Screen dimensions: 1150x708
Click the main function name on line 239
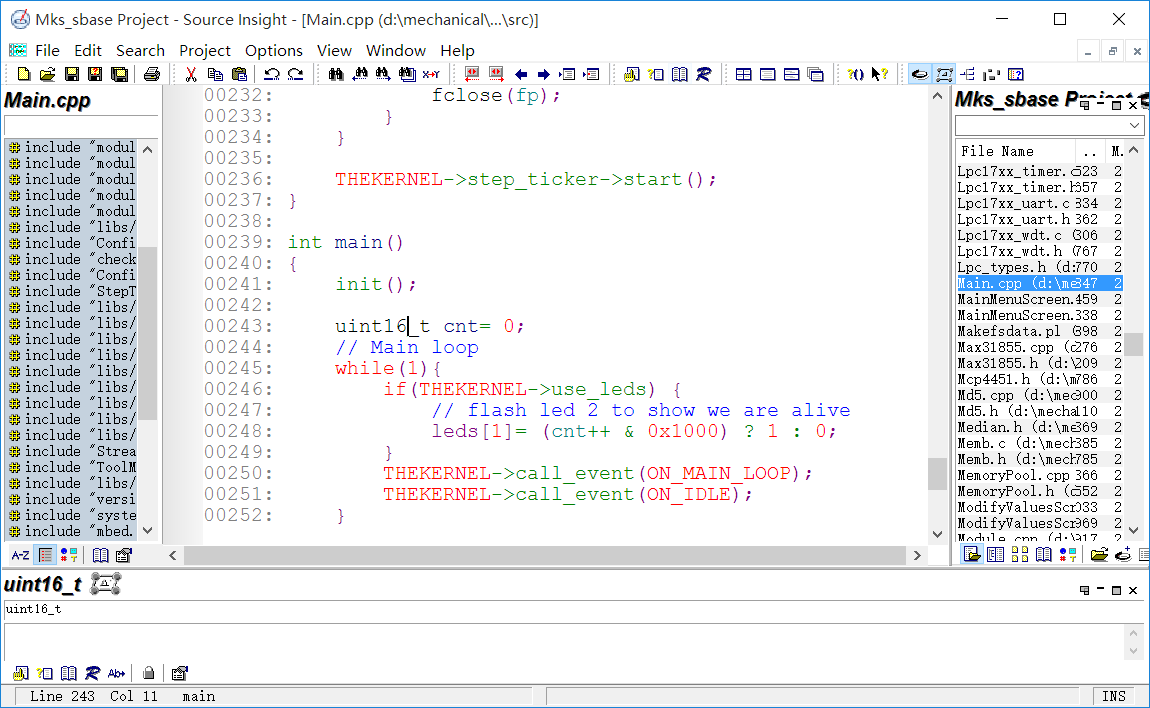[x=358, y=242]
